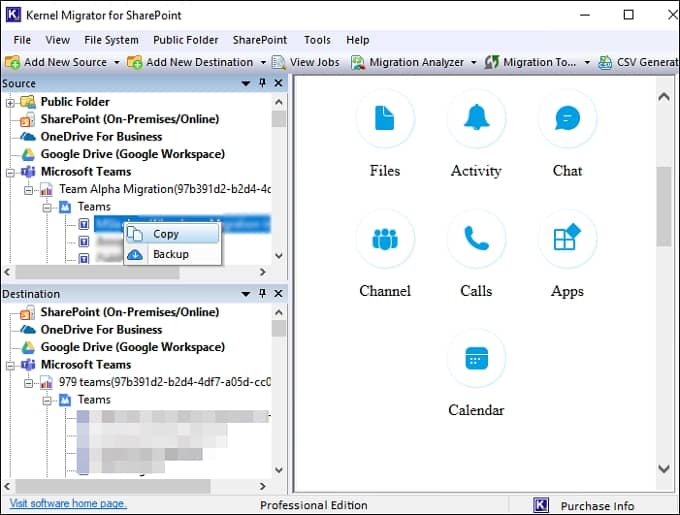
Task: Open the Add New Destination dropdown arrow
Action: (263, 62)
